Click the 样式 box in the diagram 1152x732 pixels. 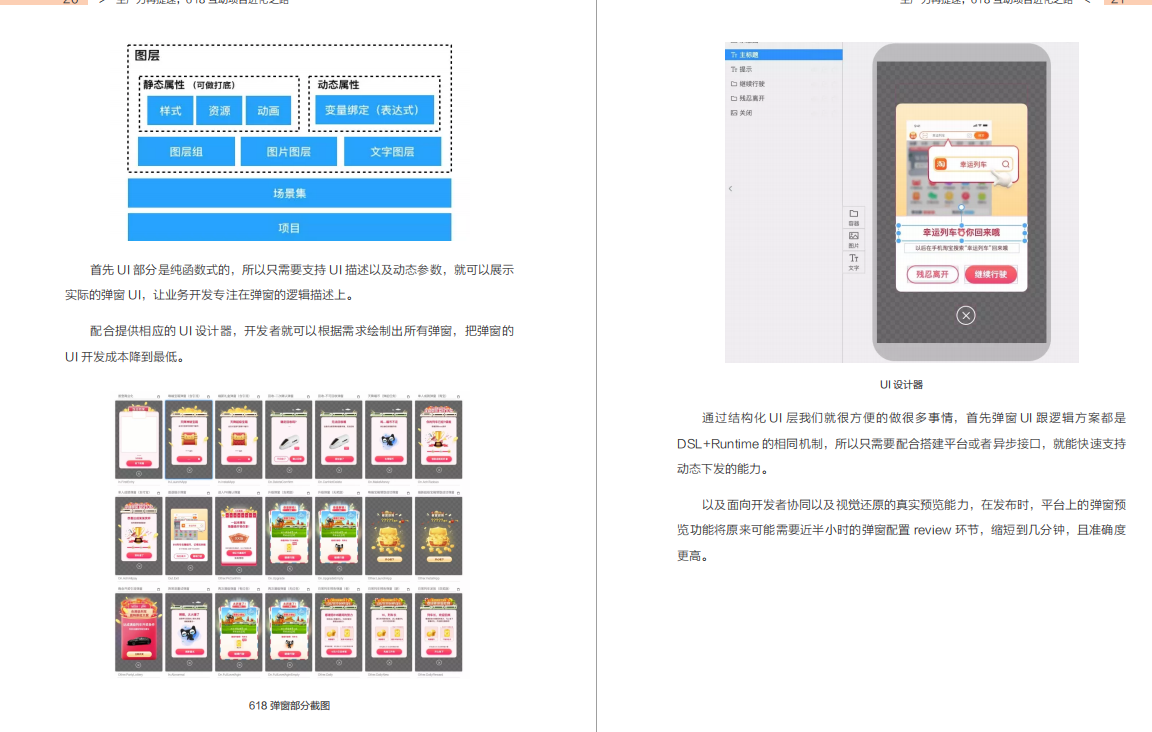(170, 110)
